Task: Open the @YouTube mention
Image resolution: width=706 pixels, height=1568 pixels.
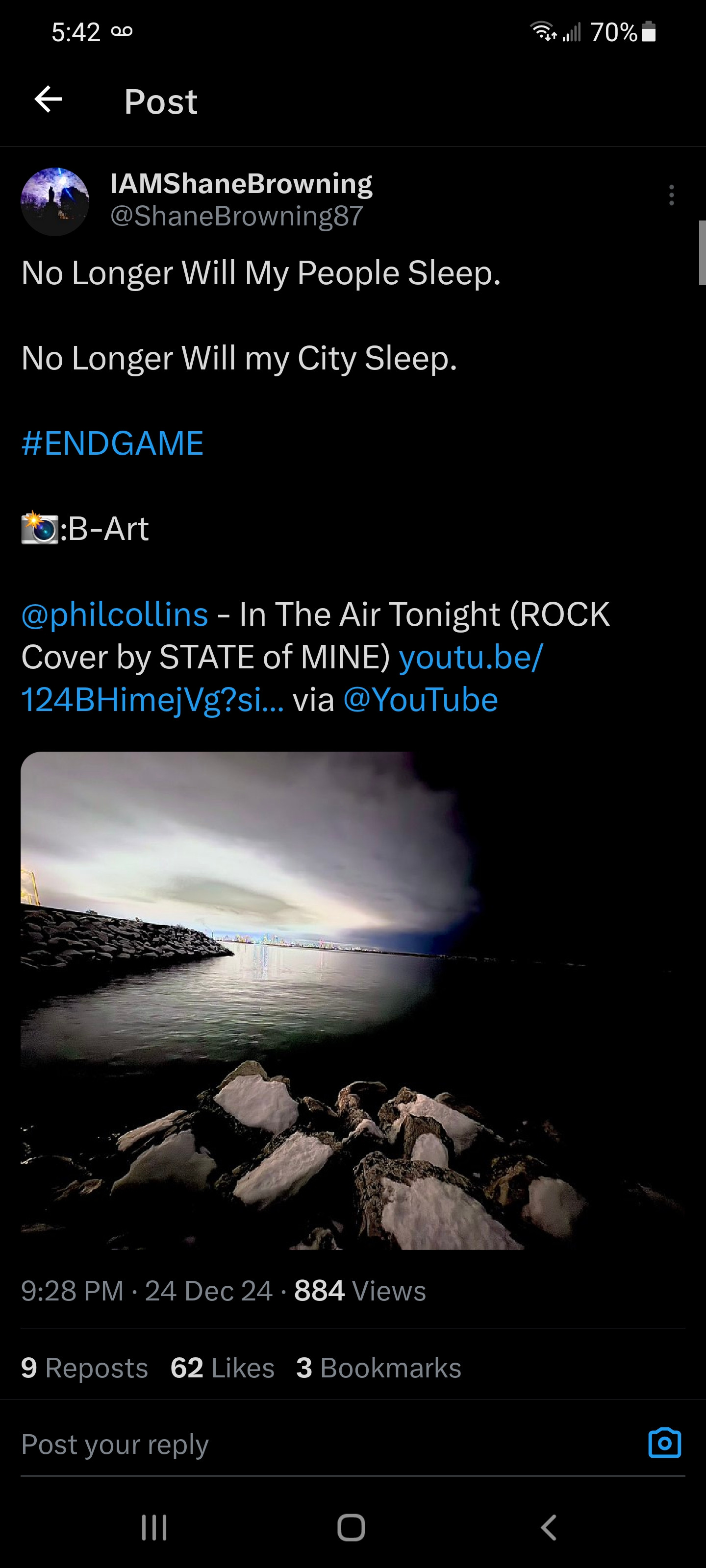Action: pyautogui.click(x=421, y=700)
